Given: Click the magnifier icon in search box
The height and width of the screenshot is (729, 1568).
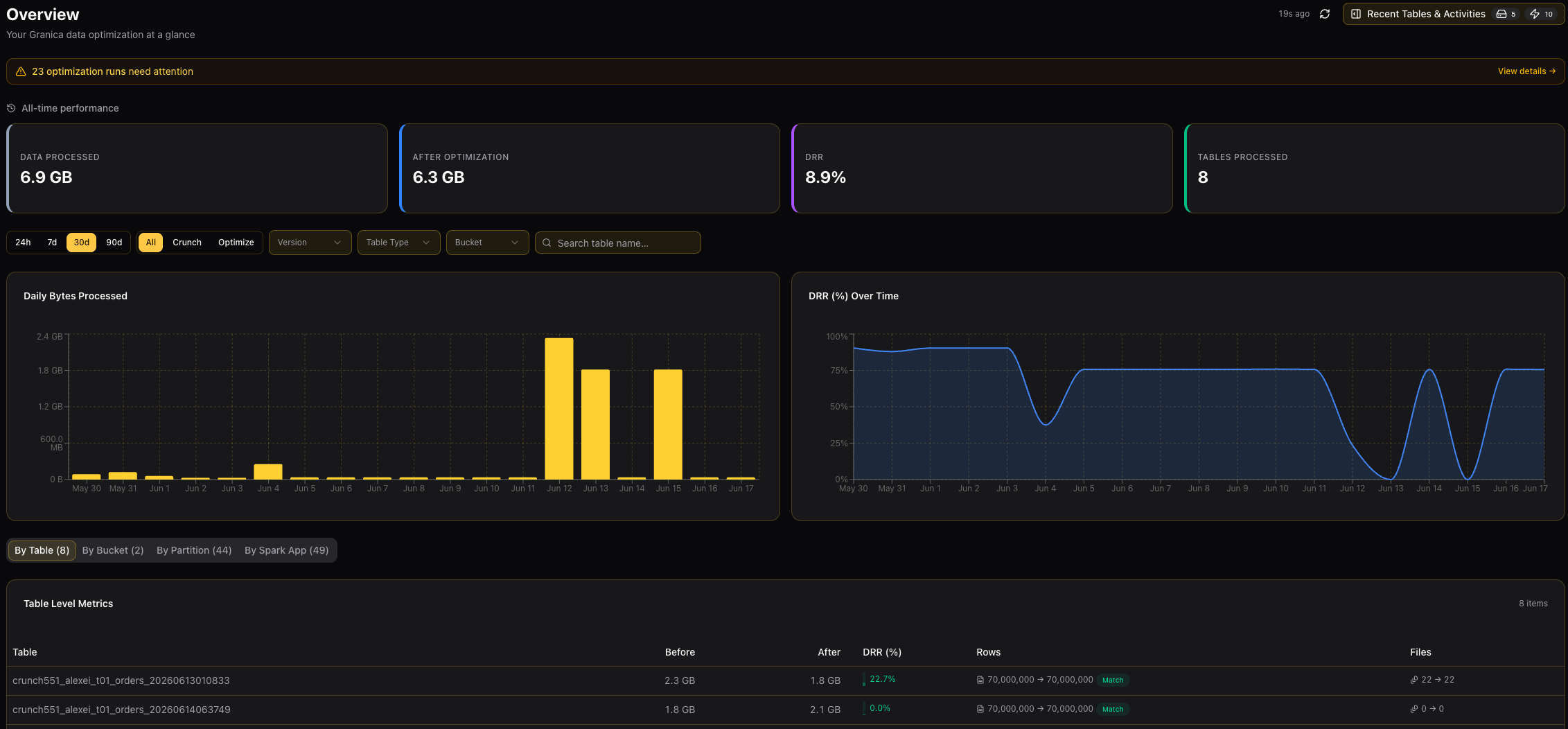Looking at the screenshot, I should 547,243.
